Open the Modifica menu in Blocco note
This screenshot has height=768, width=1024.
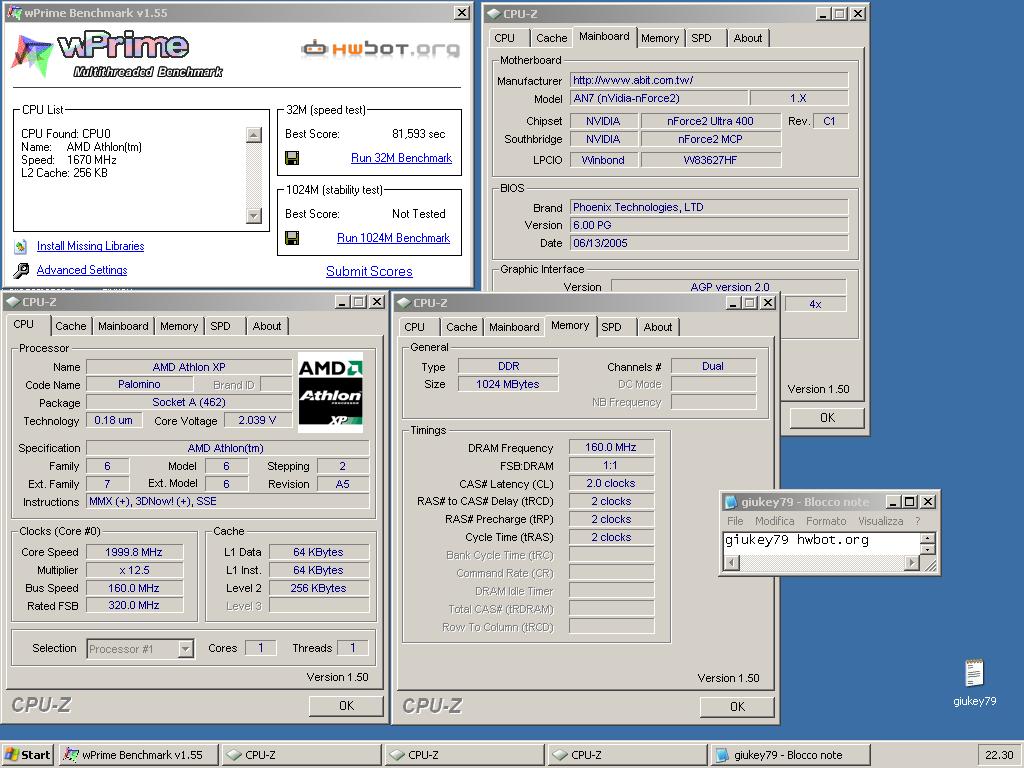coord(775,521)
